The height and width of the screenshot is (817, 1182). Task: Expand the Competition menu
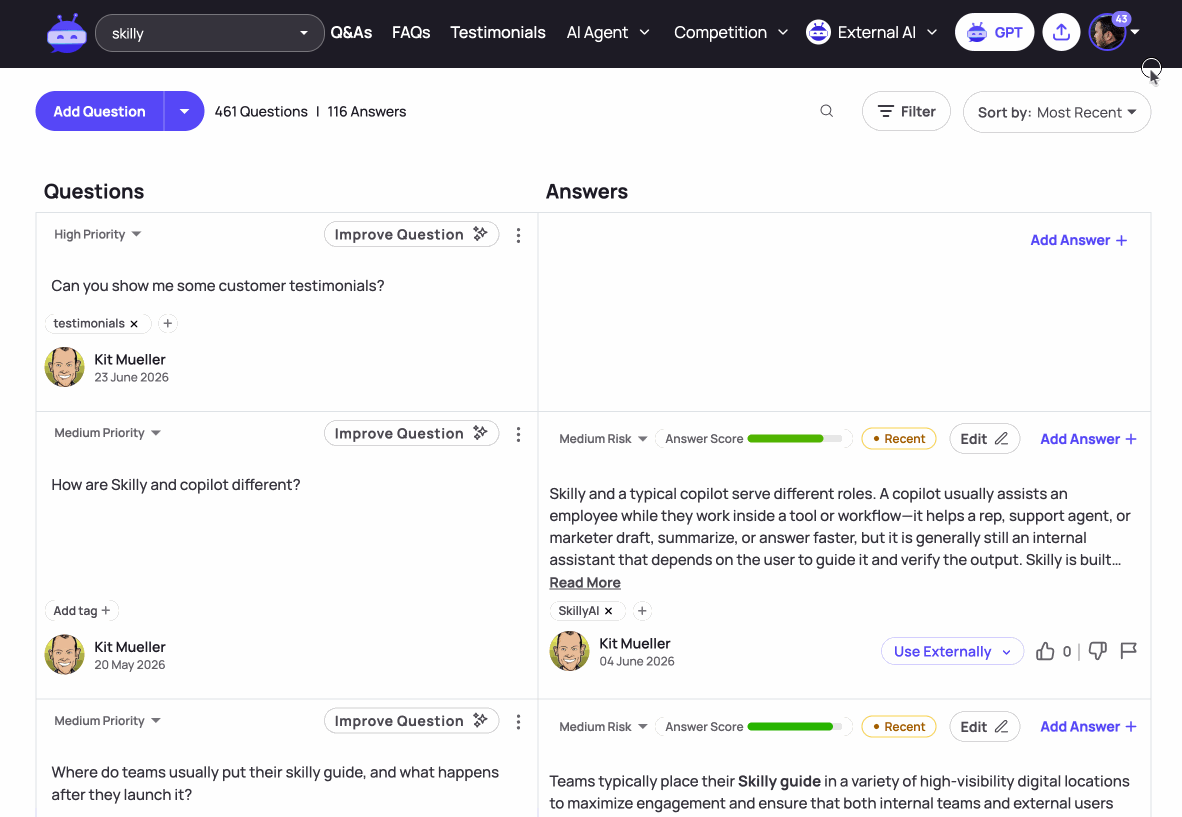pos(730,32)
